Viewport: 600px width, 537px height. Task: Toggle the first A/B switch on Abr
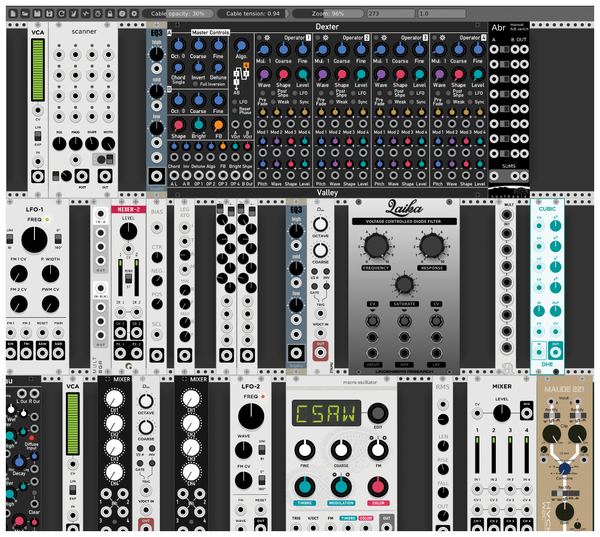point(505,49)
